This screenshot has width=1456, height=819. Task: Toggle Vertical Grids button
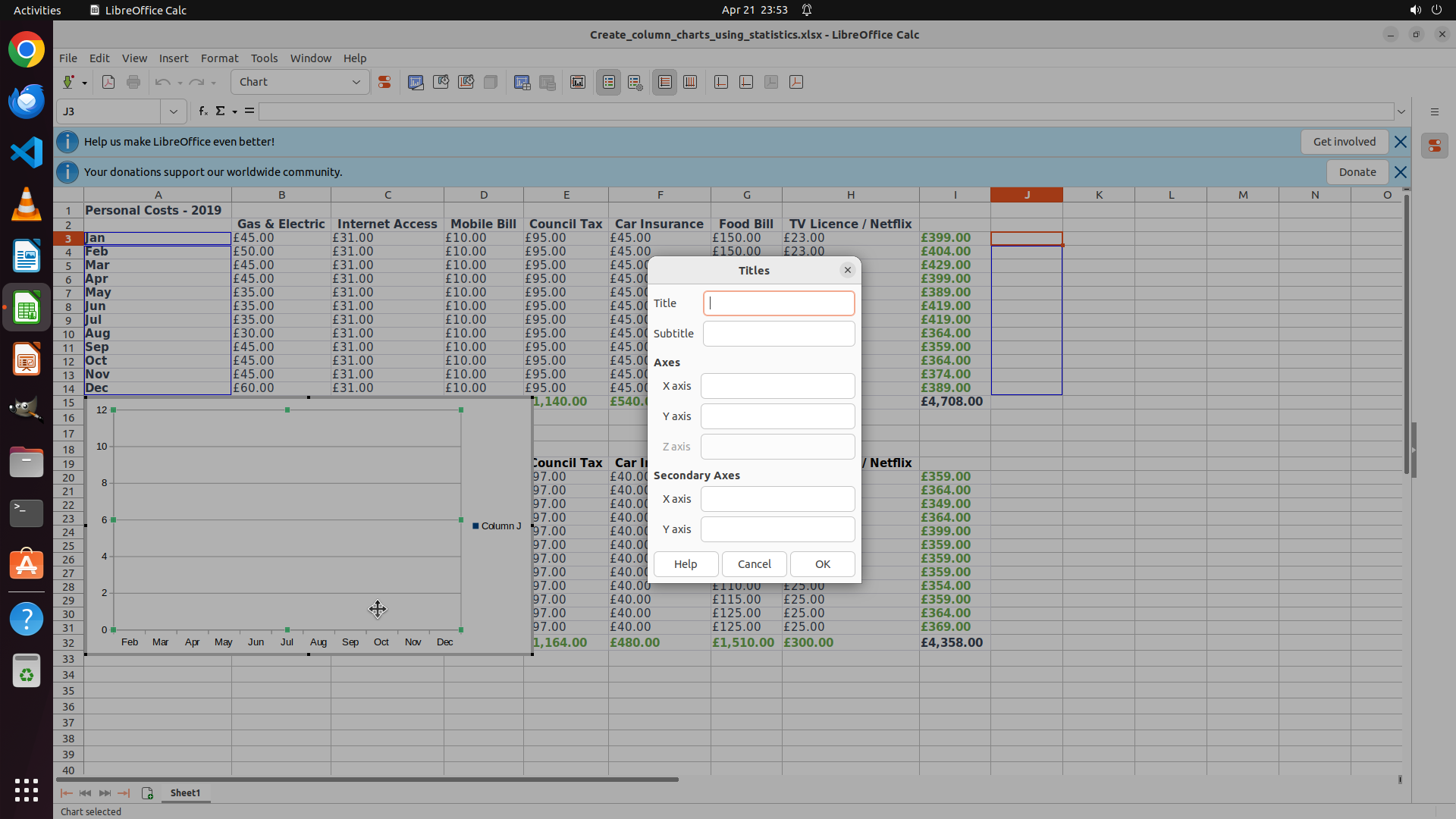pyautogui.click(x=690, y=82)
